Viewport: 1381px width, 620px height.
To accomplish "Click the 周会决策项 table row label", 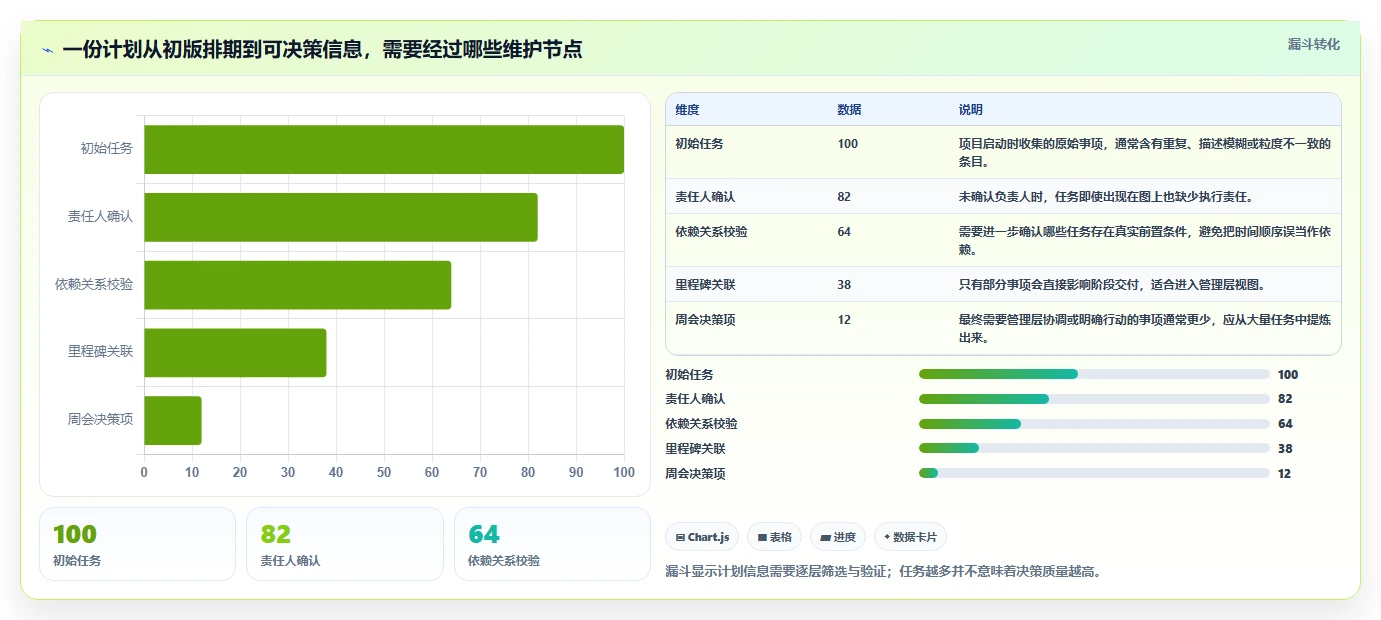I will point(705,320).
